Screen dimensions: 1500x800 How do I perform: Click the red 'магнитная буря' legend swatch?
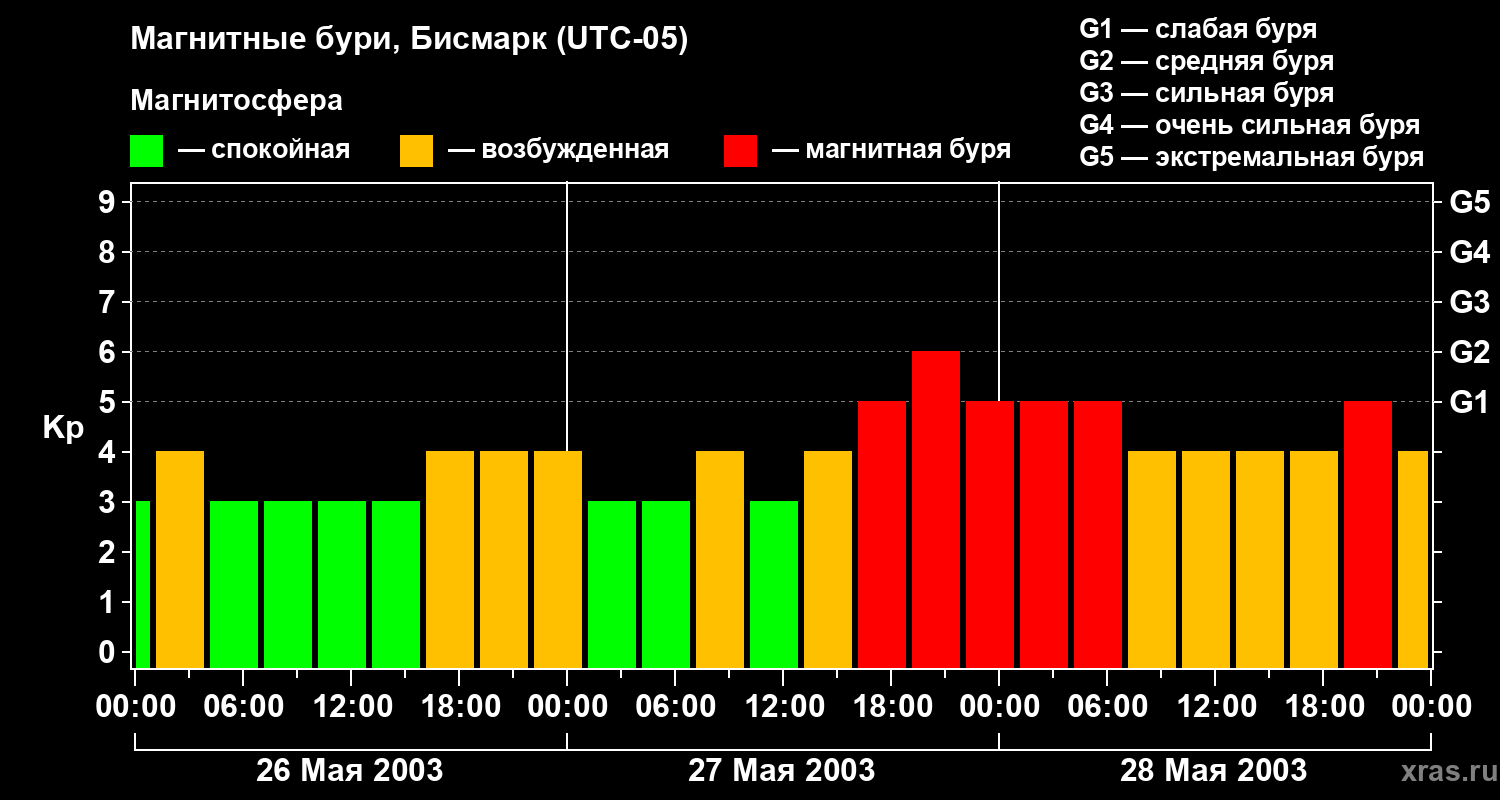740,151
